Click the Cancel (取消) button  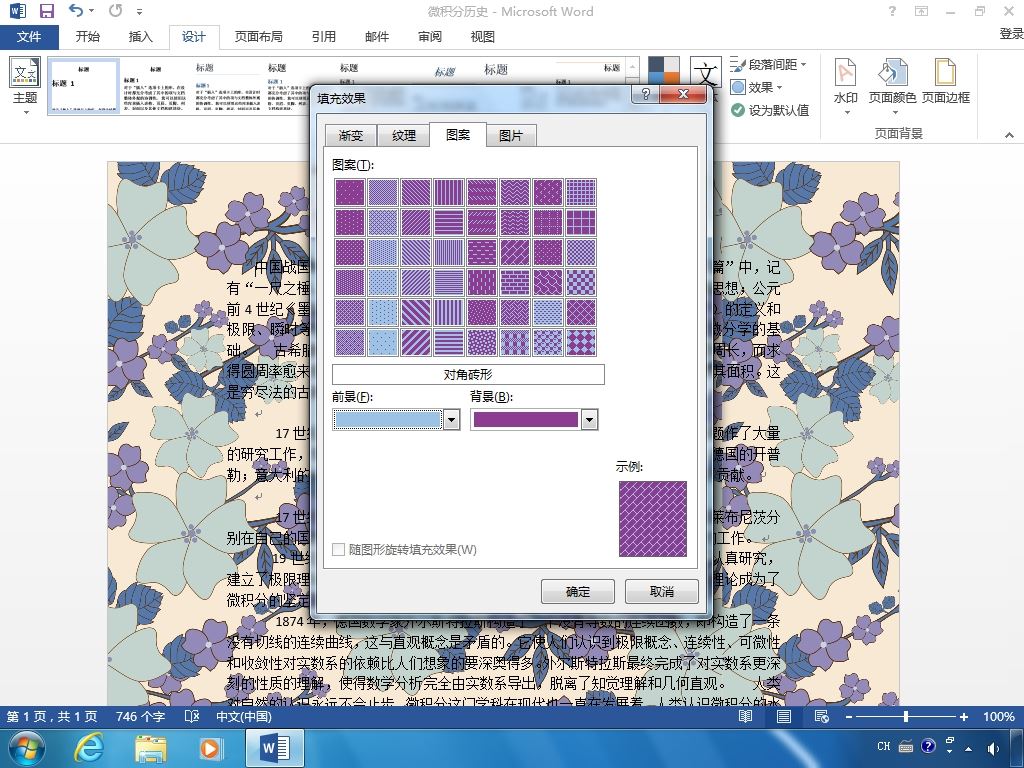click(x=662, y=592)
